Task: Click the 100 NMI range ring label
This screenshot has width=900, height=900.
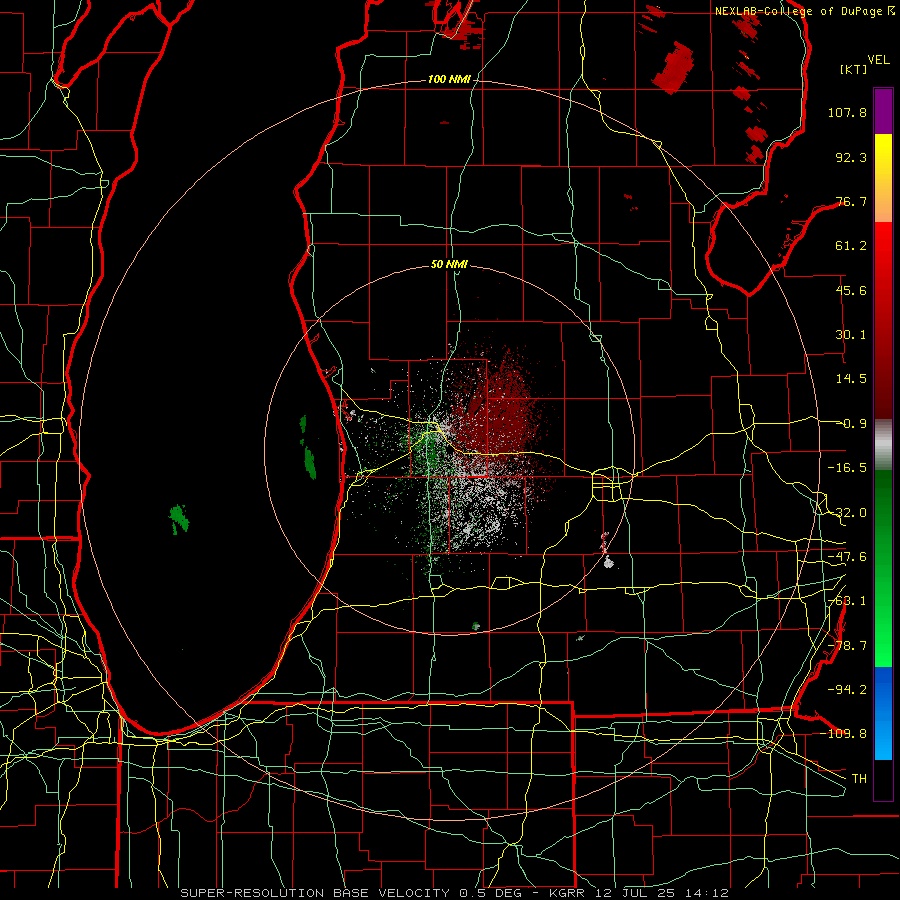Action: tap(449, 79)
